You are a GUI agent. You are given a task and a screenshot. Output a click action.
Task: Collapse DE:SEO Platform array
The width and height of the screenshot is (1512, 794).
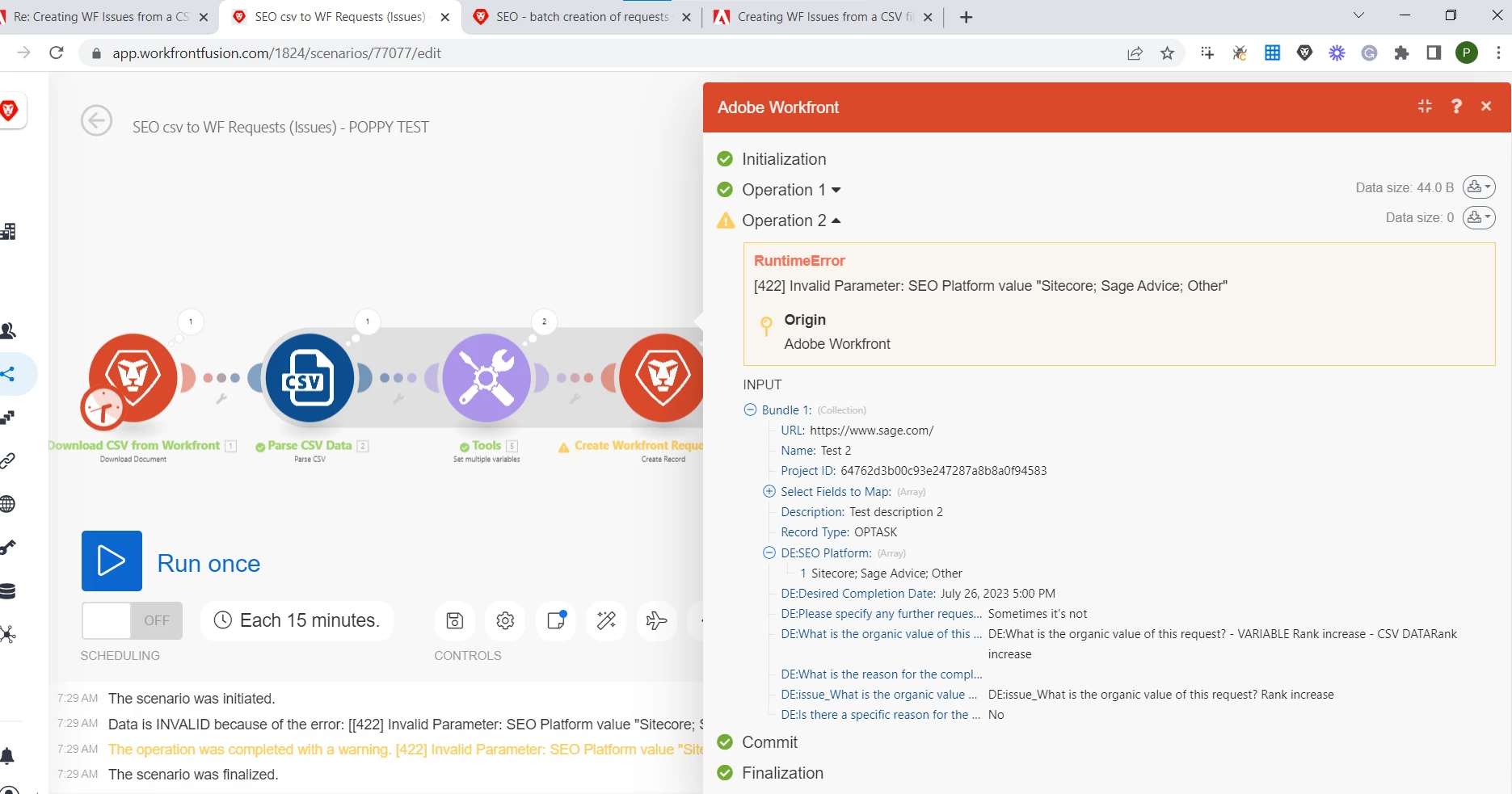[x=769, y=552]
